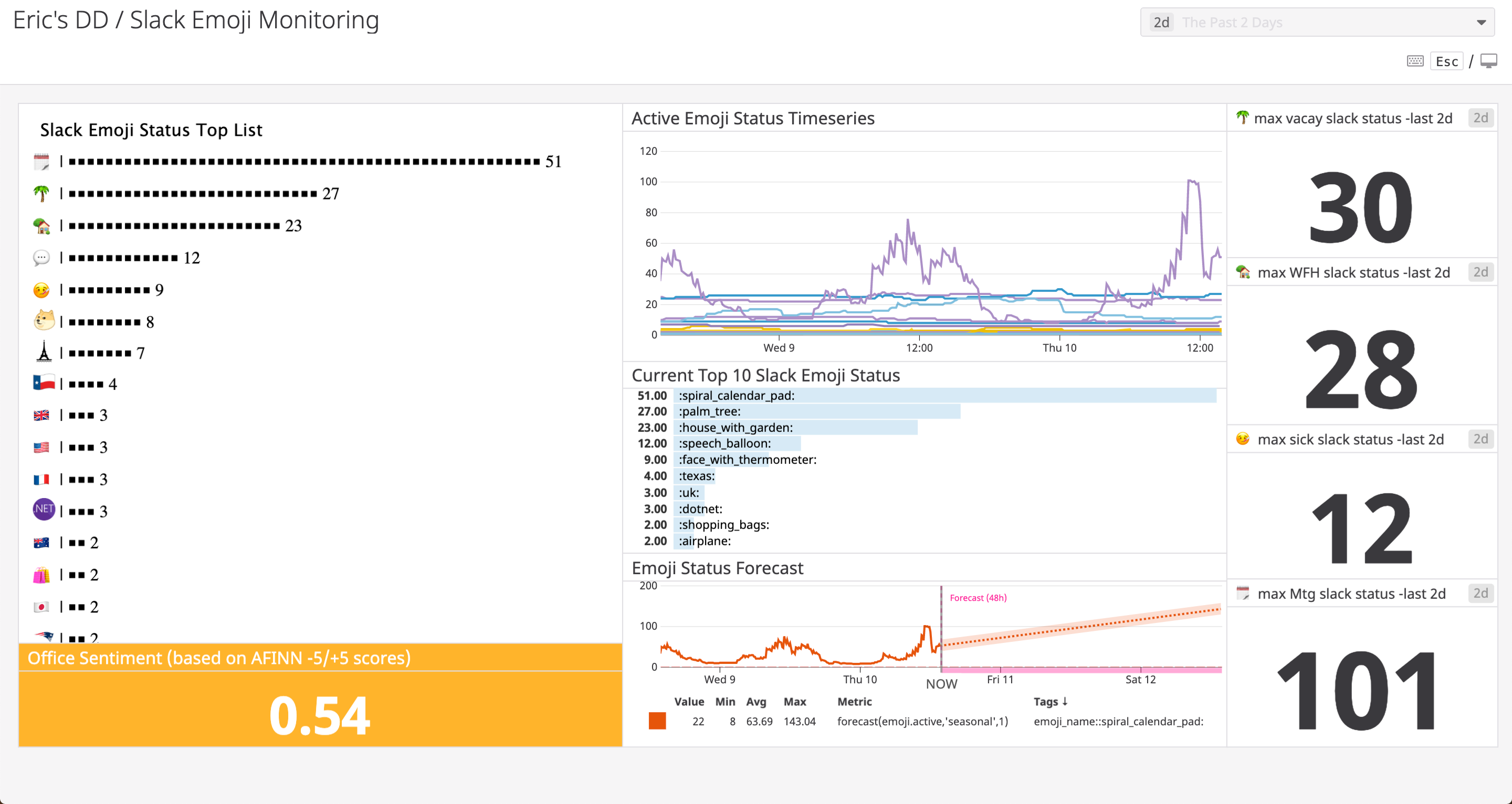Click the NOW marker on forecast chart
This screenshot has height=804, width=1512.
pyautogui.click(x=941, y=684)
